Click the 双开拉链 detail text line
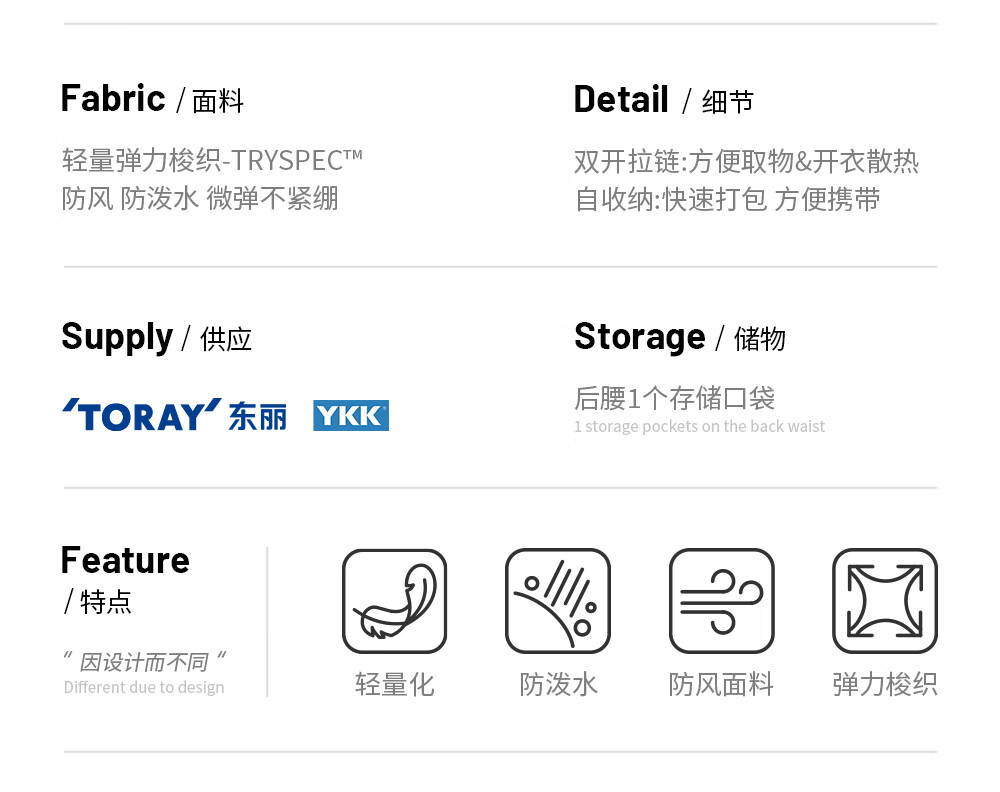 pos(746,162)
